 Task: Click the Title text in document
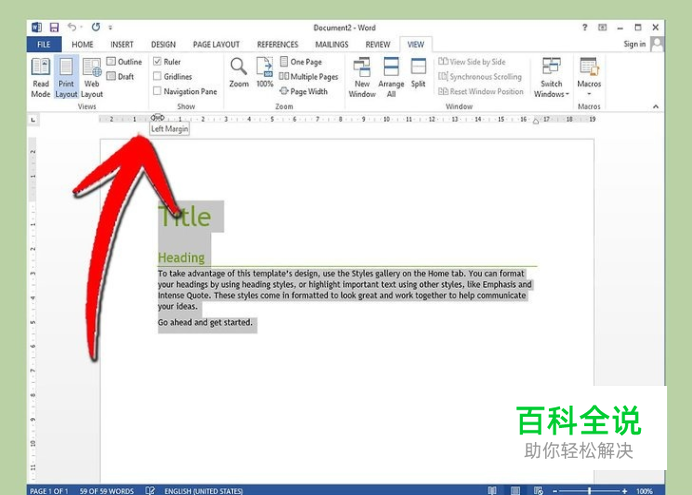[x=184, y=217]
